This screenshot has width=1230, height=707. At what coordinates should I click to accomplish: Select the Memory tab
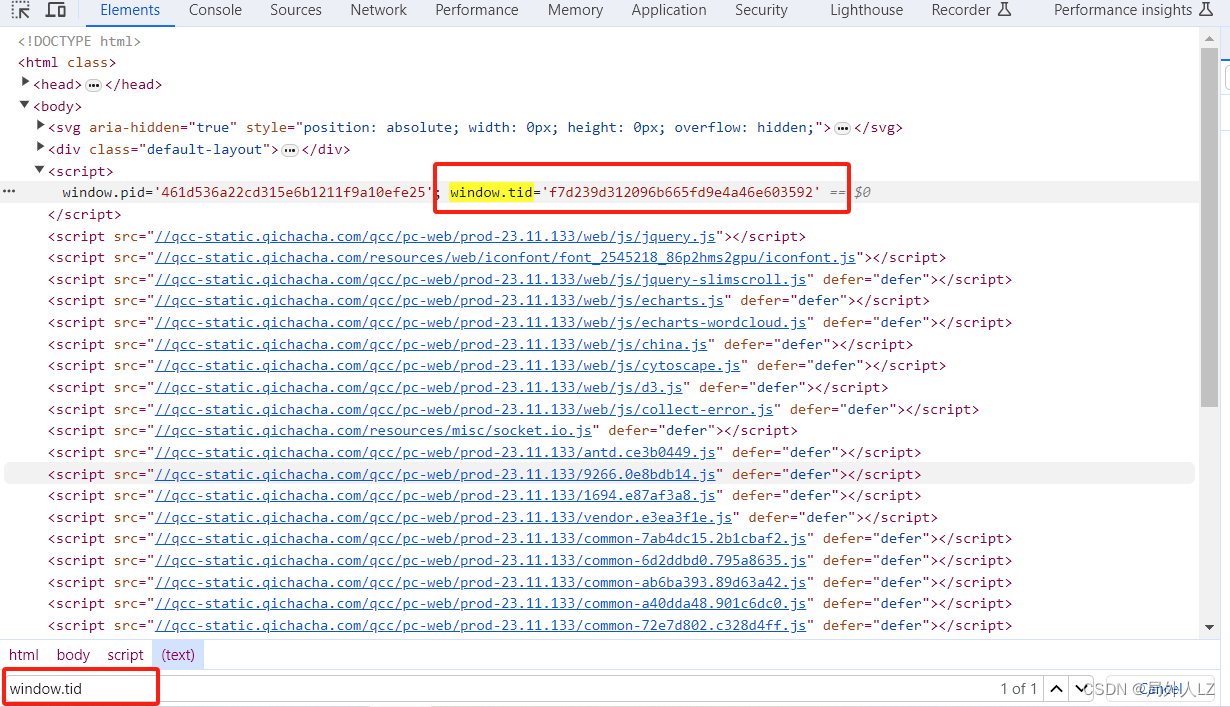[575, 10]
